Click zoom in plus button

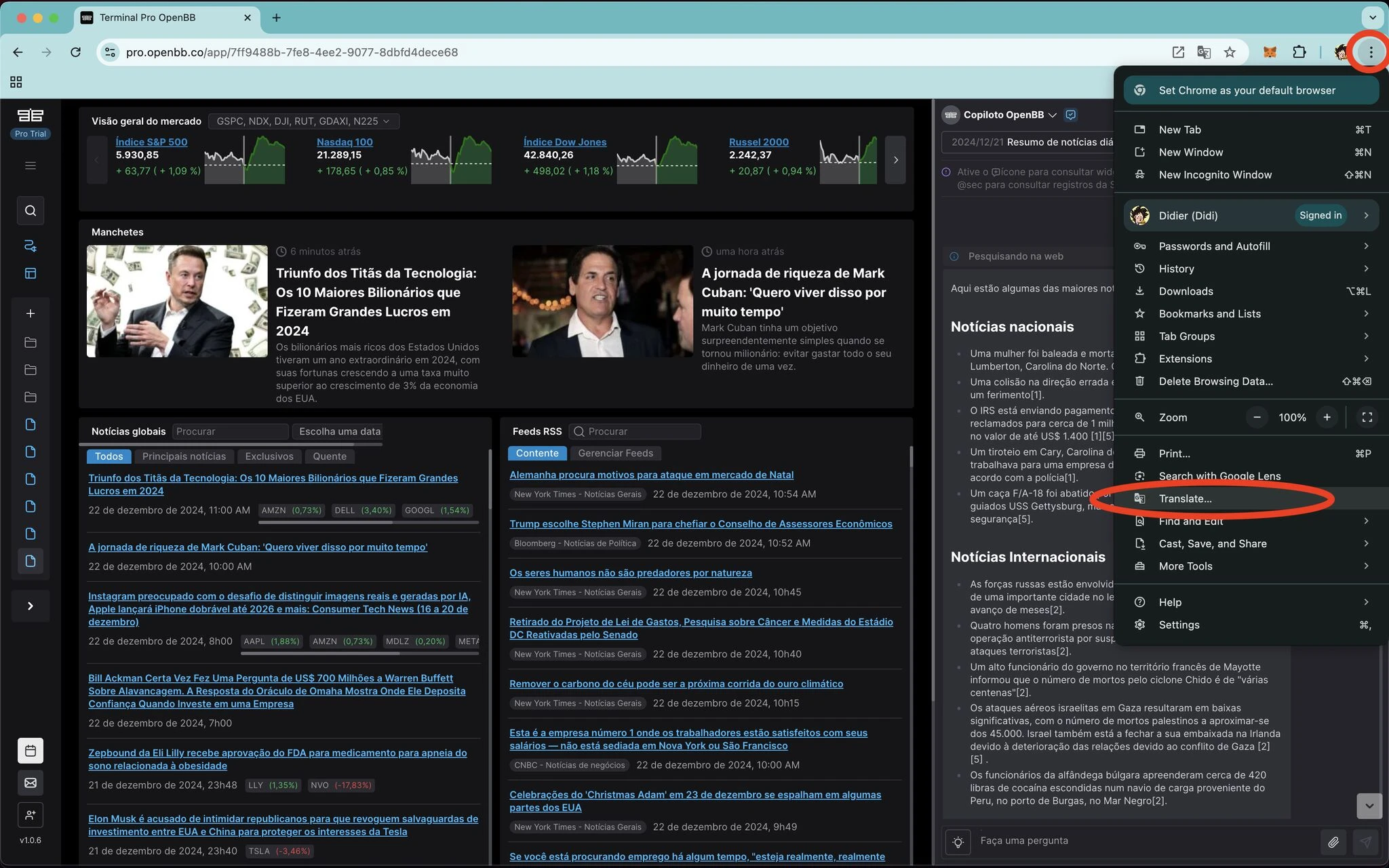click(x=1327, y=417)
